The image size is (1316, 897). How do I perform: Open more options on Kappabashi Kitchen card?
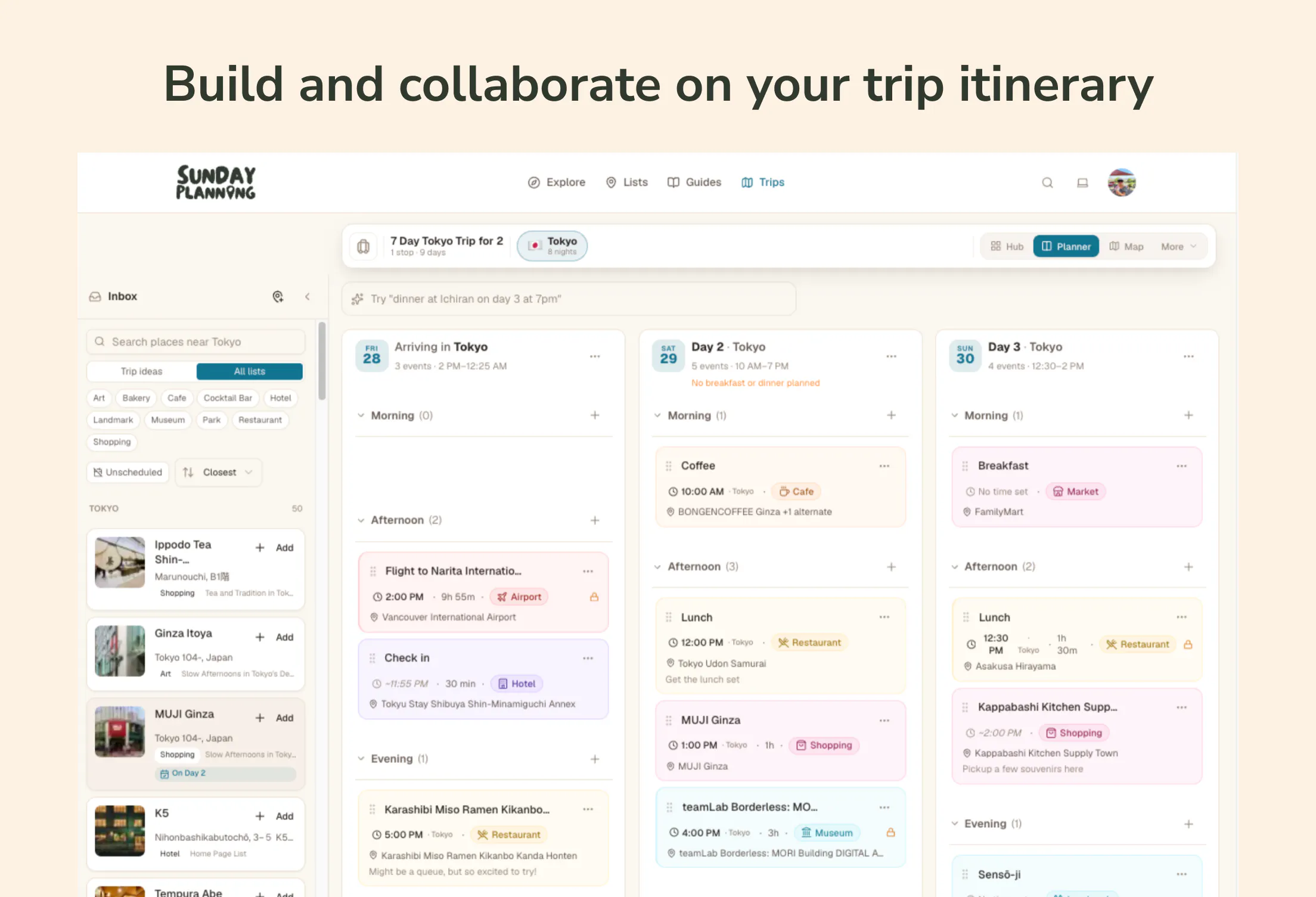click(1182, 707)
